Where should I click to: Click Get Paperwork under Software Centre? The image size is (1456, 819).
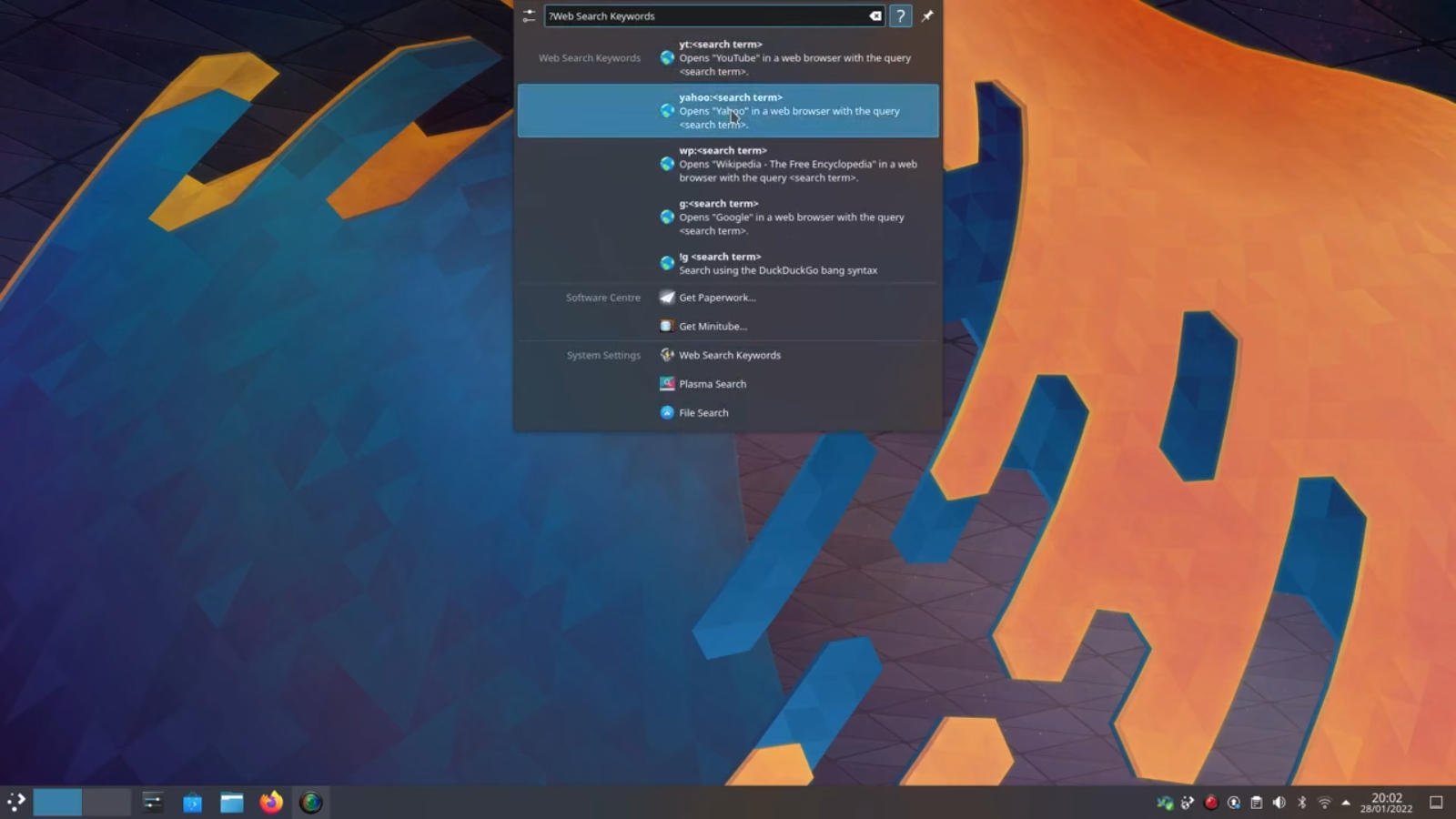click(x=717, y=297)
